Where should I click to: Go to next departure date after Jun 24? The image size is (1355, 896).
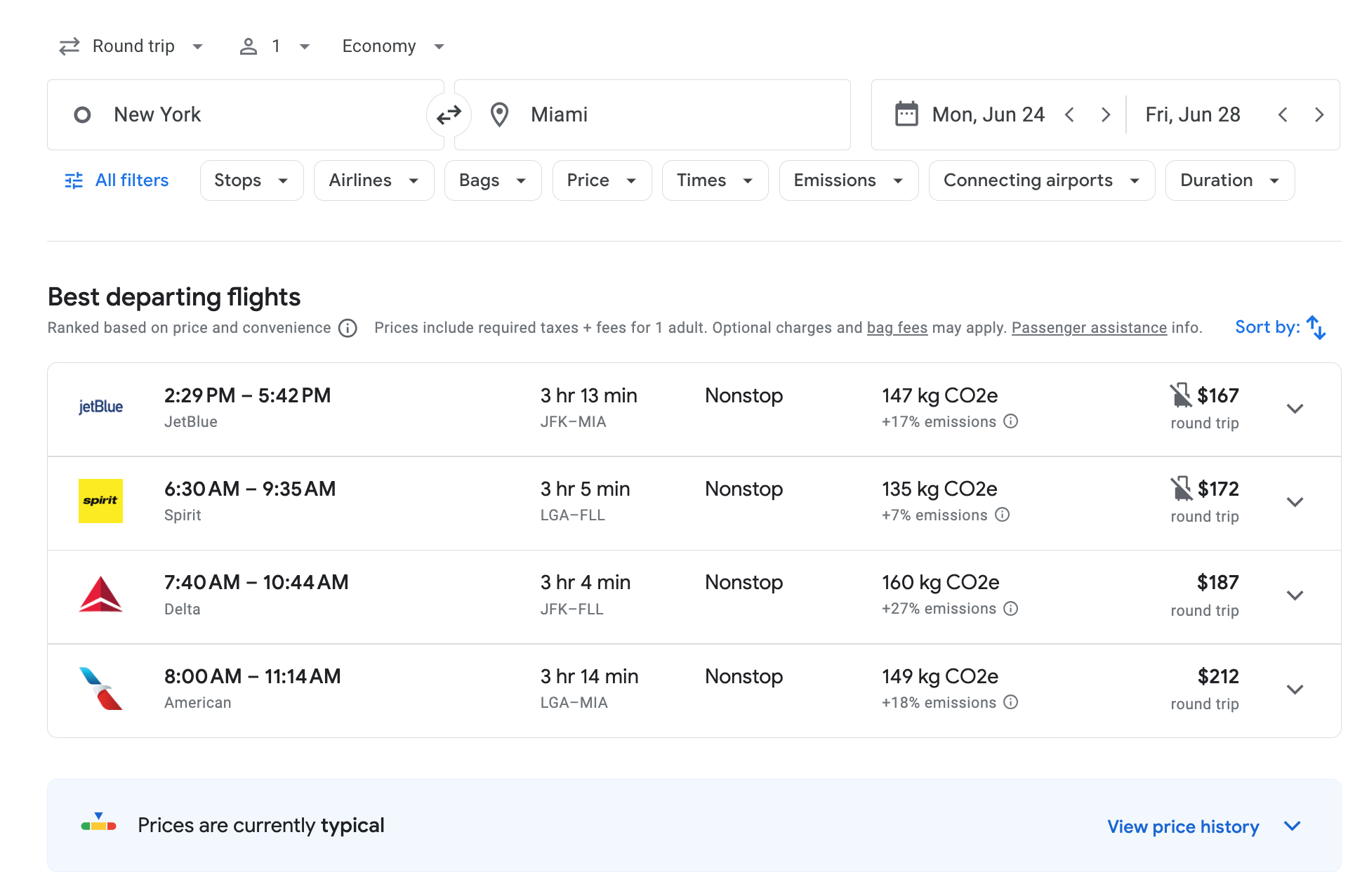(1106, 114)
